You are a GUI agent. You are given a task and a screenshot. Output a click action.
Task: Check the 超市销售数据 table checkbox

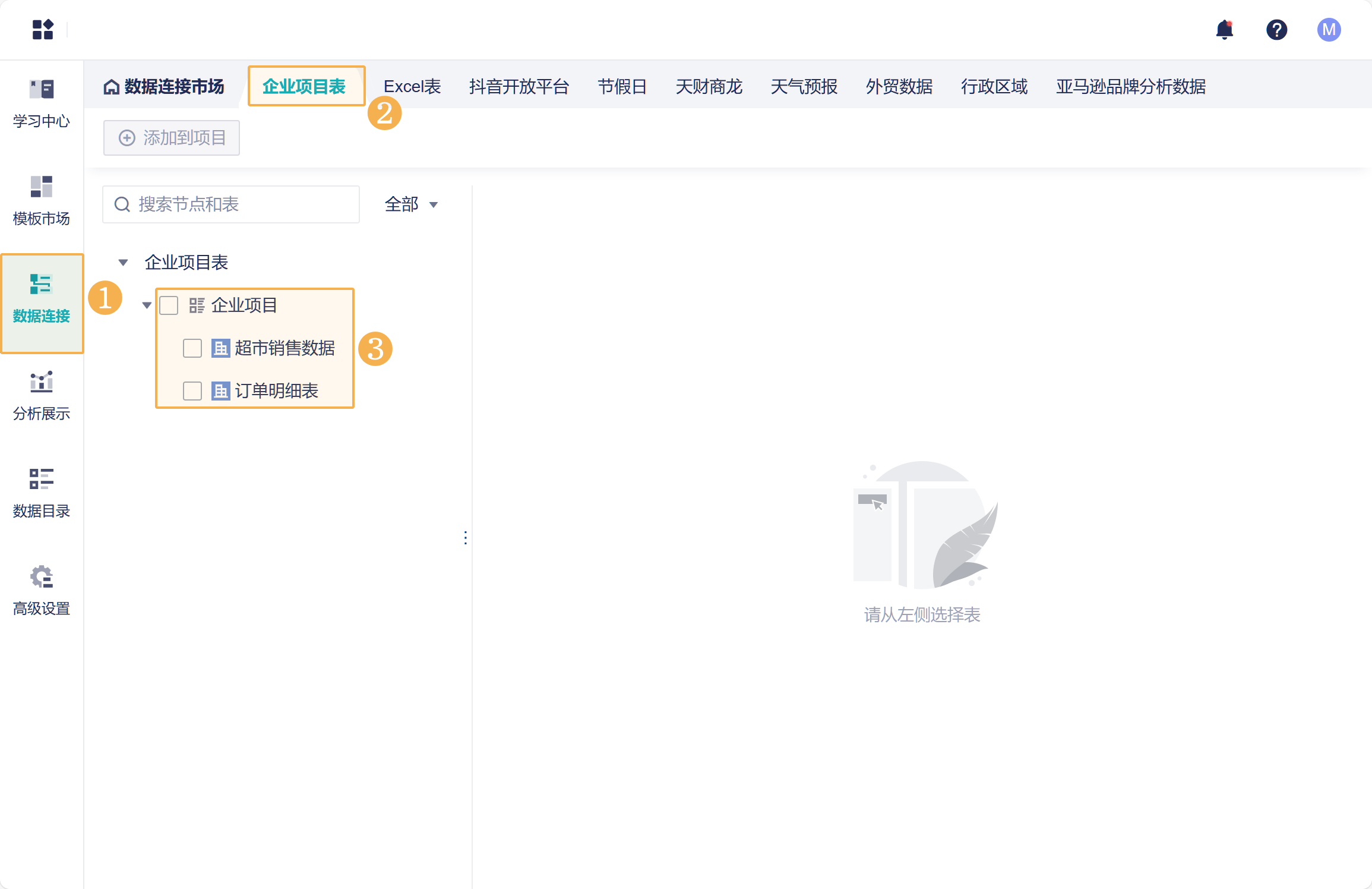click(x=192, y=348)
